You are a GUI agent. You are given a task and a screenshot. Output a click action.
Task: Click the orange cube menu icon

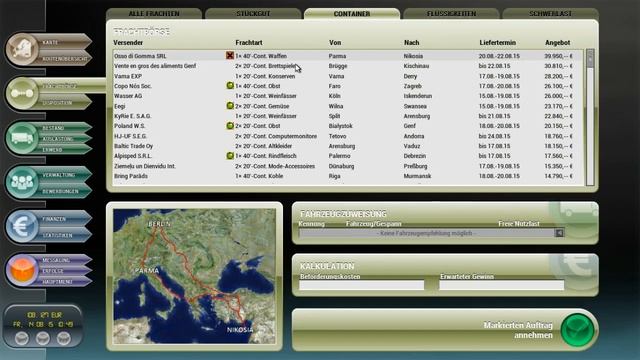[x=22, y=270]
